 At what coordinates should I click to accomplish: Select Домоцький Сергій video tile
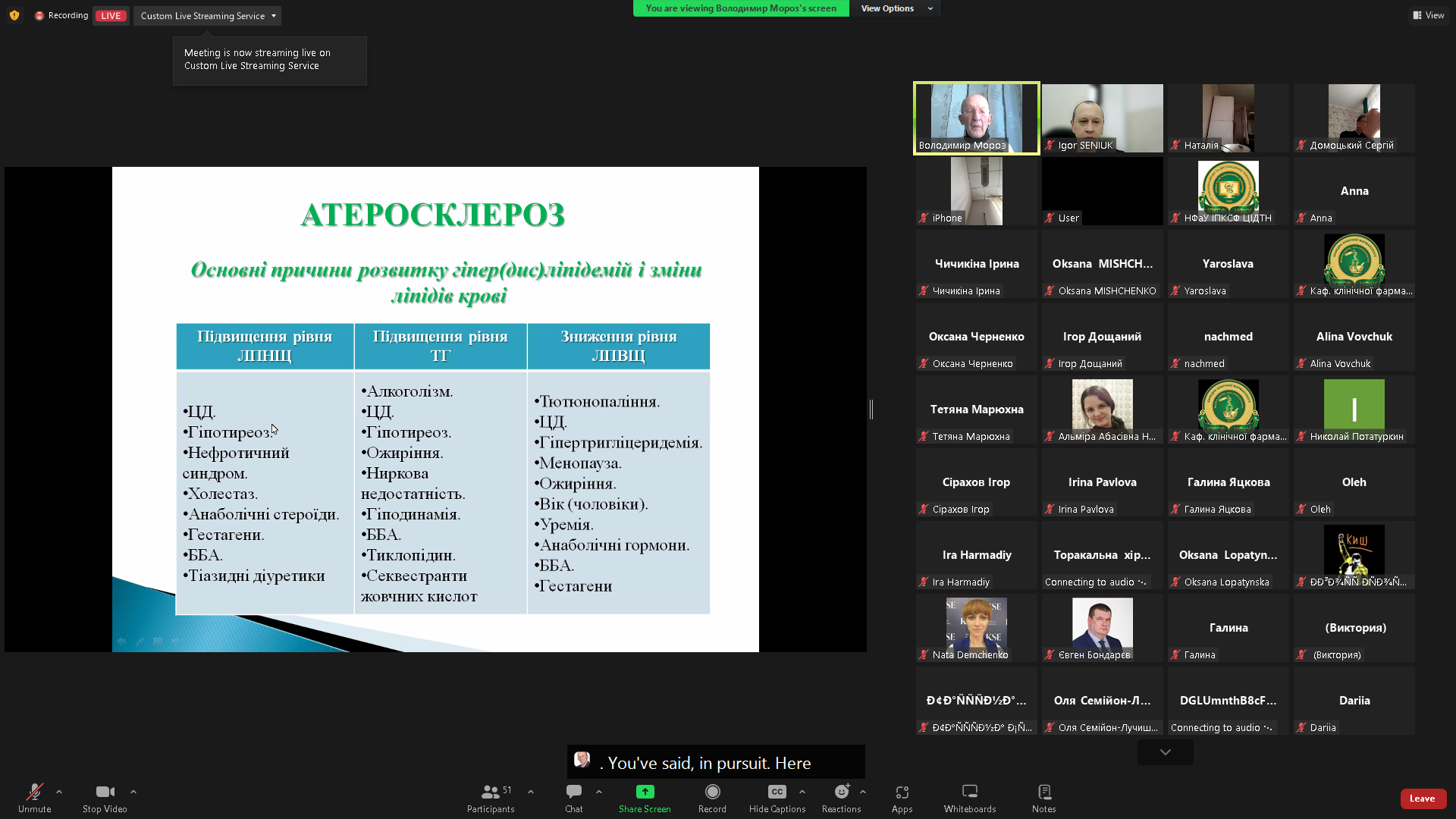tap(1354, 118)
